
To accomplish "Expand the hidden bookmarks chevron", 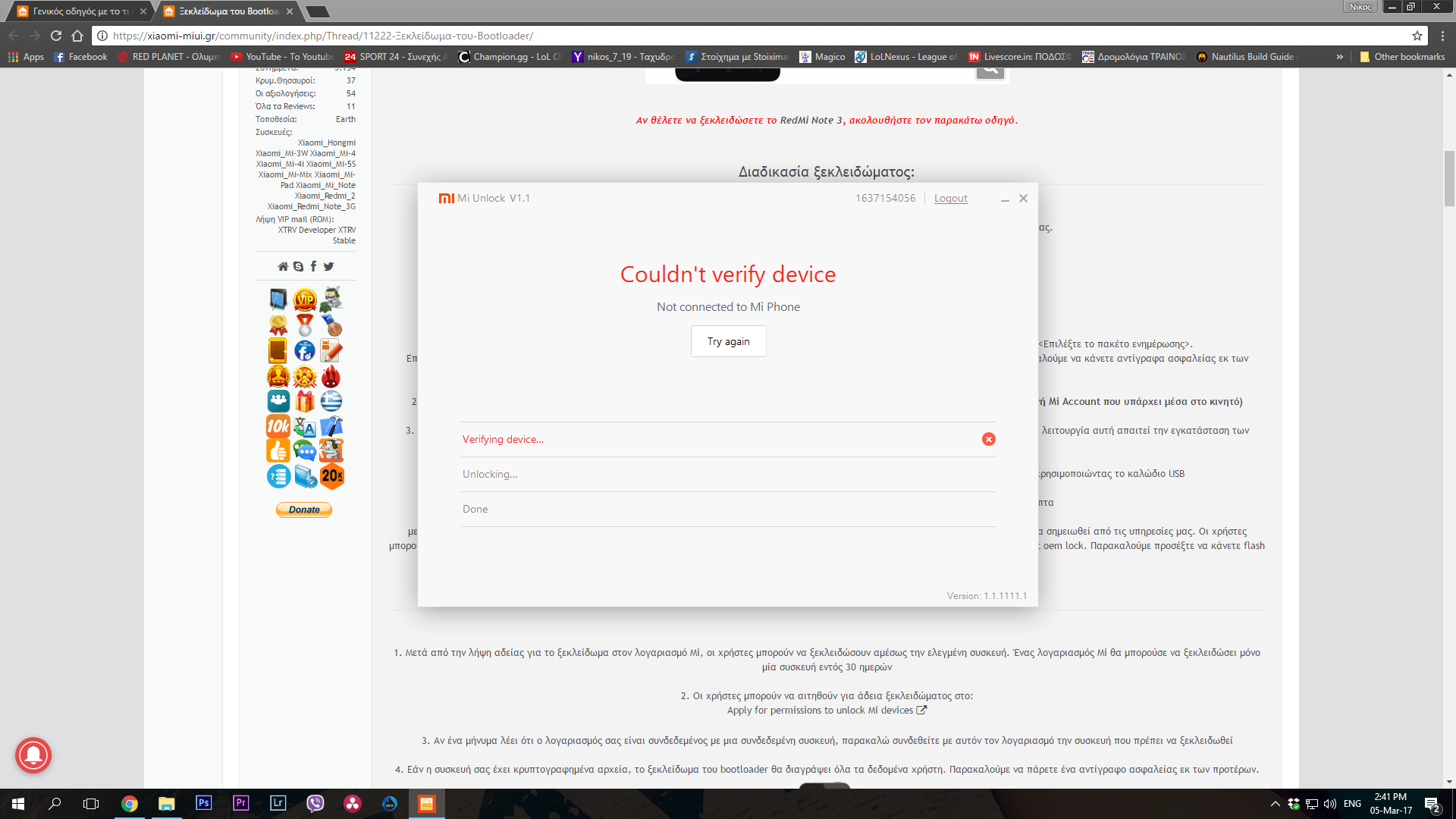I will point(1339,57).
